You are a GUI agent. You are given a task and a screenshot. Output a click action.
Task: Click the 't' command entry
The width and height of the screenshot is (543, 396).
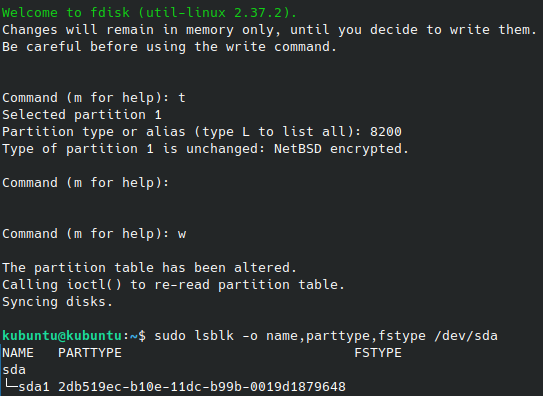182,98
